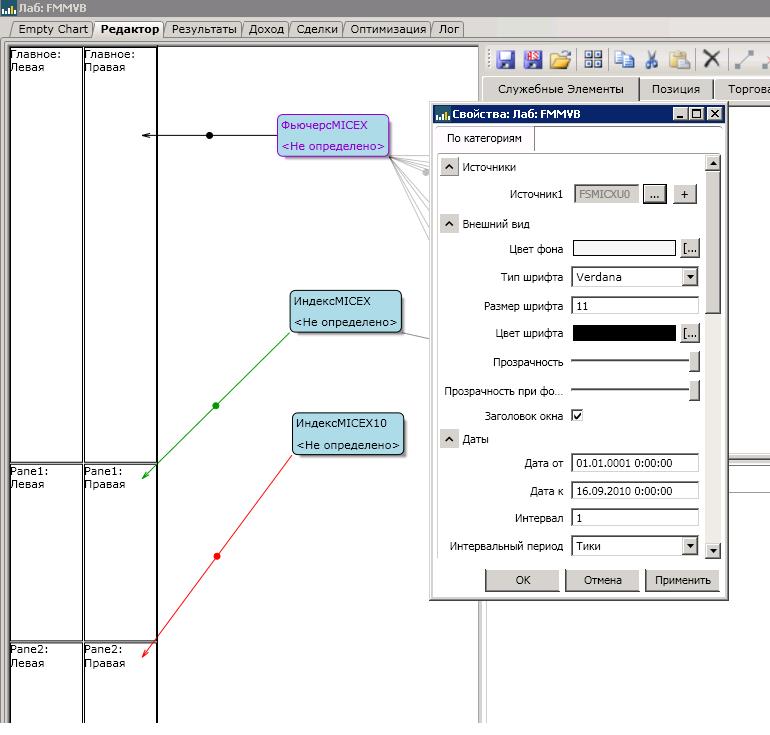Uncheck the Заголовок окна checkbox
770x735 pixels.
pyautogui.click(x=577, y=415)
